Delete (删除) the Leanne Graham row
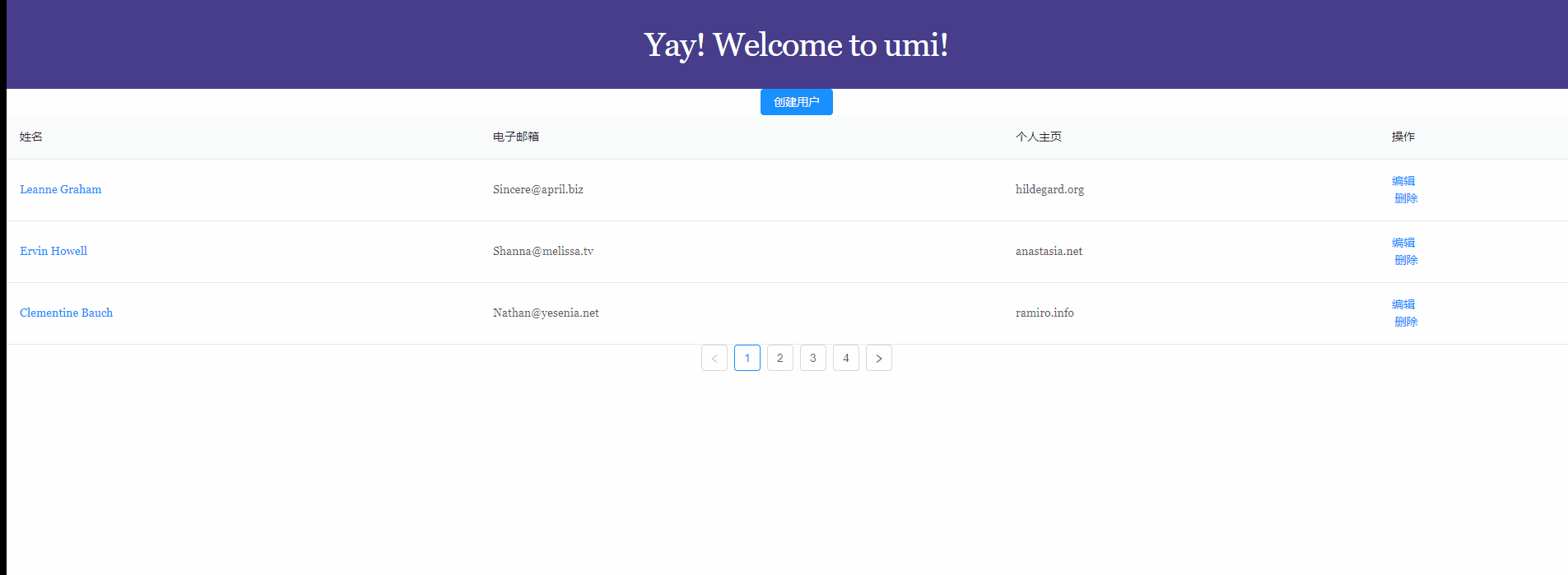 pyautogui.click(x=1406, y=198)
